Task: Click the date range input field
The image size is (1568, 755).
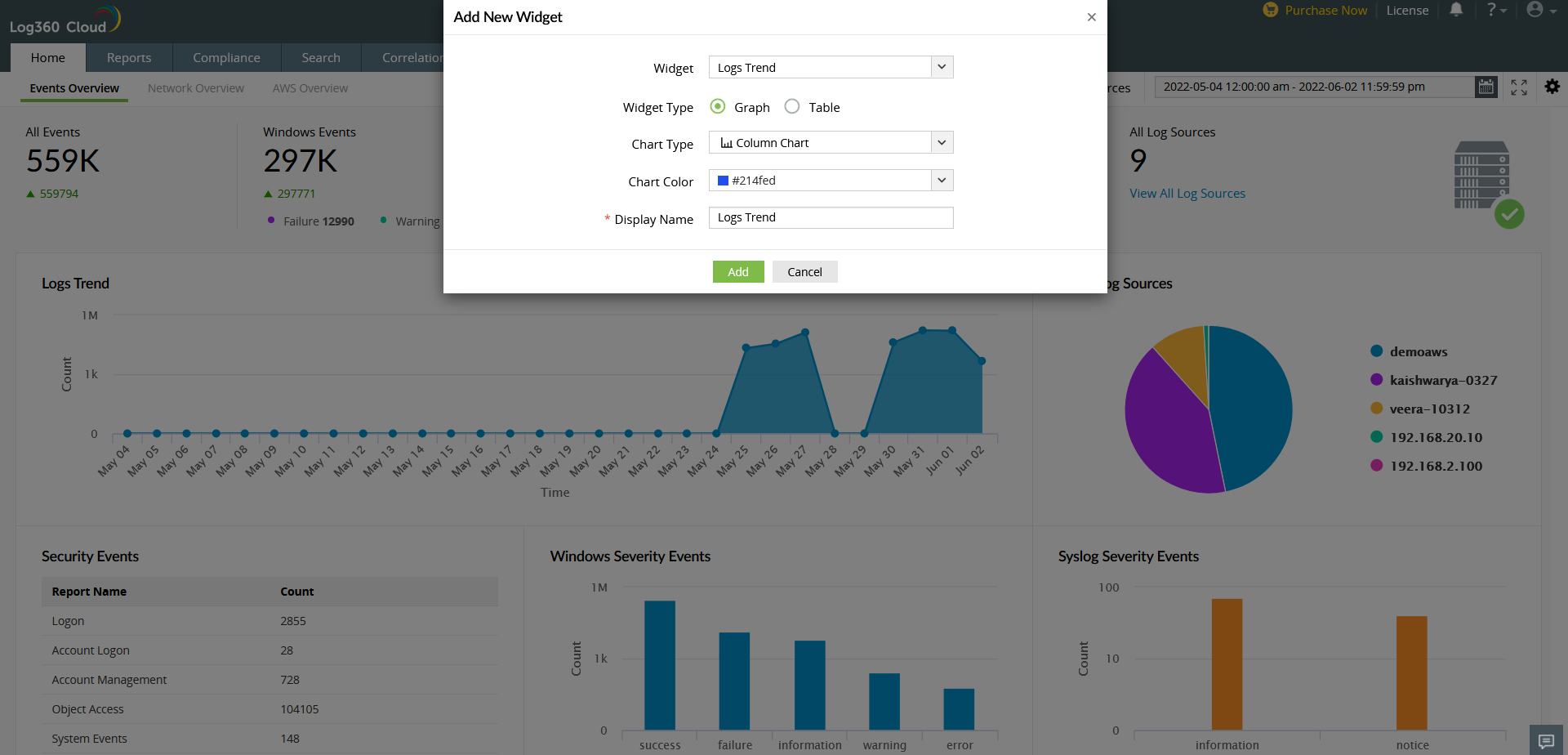Action: (1315, 87)
